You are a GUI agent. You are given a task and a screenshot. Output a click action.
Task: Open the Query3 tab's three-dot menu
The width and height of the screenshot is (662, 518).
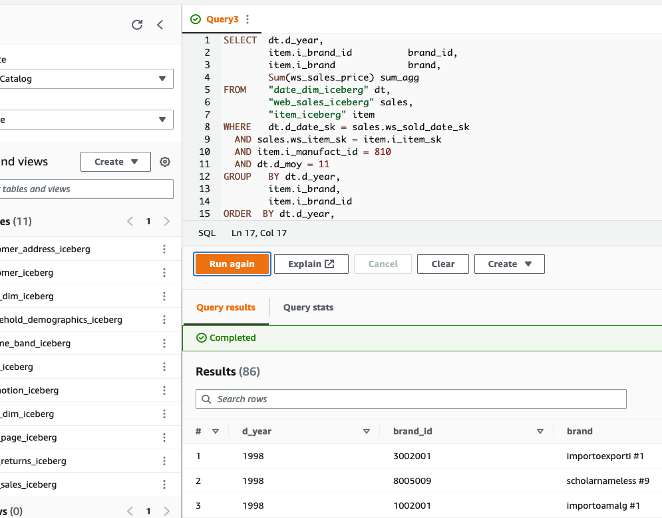point(247,19)
